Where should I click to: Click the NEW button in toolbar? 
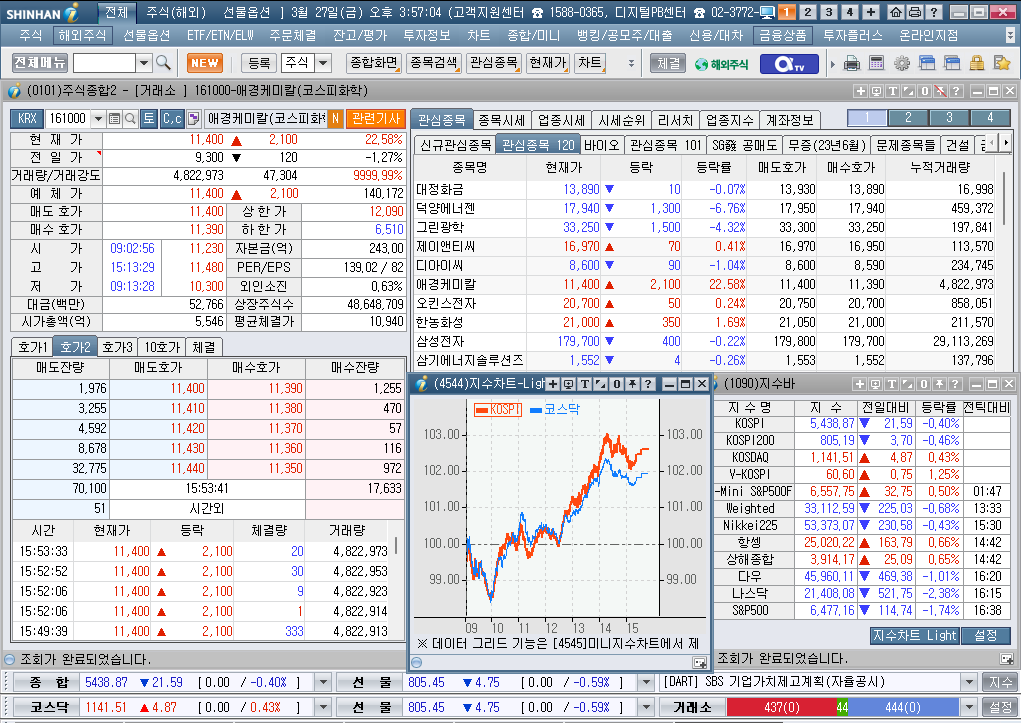pyautogui.click(x=205, y=63)
